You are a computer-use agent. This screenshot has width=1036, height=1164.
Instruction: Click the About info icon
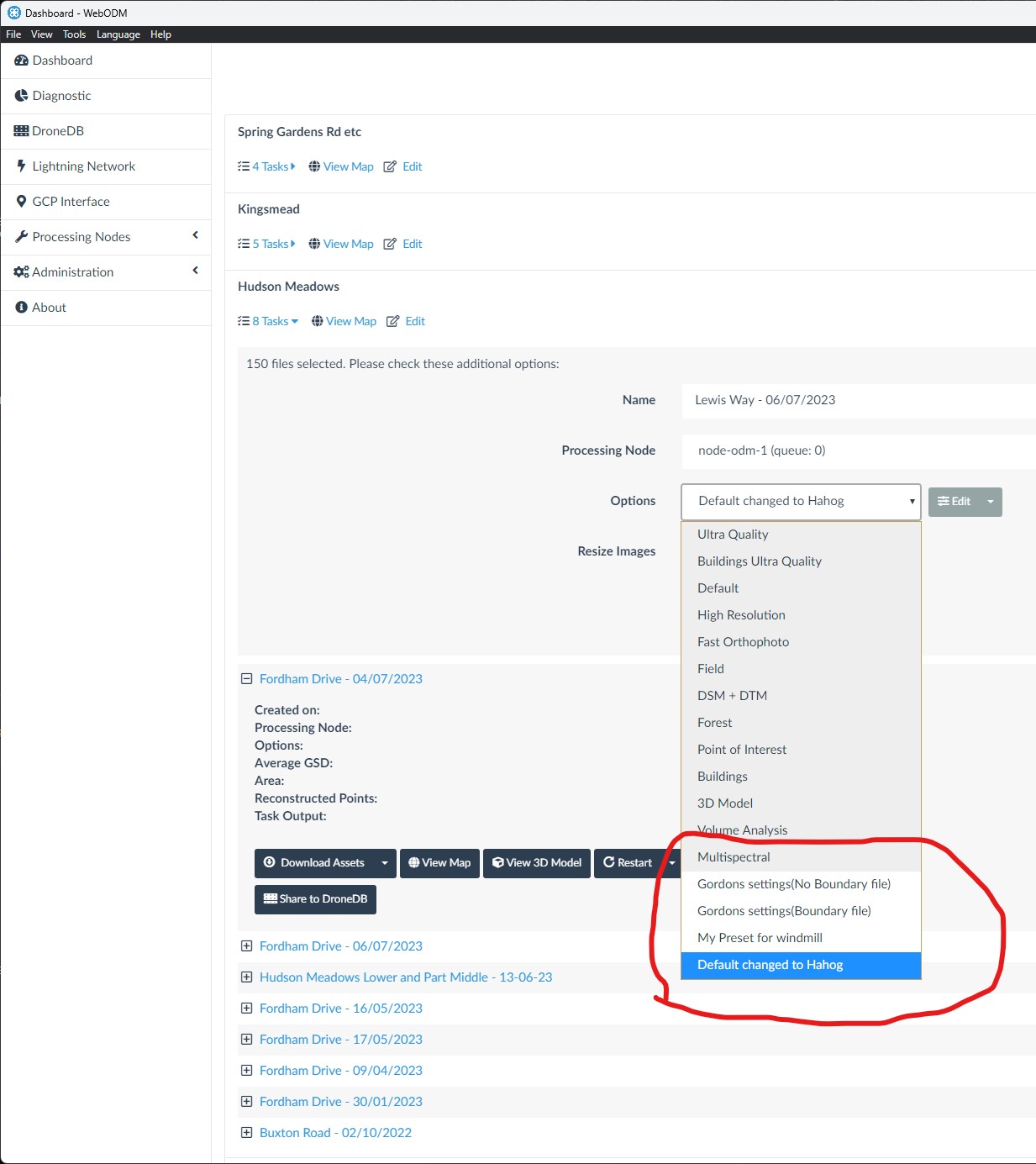coord(21,307)
